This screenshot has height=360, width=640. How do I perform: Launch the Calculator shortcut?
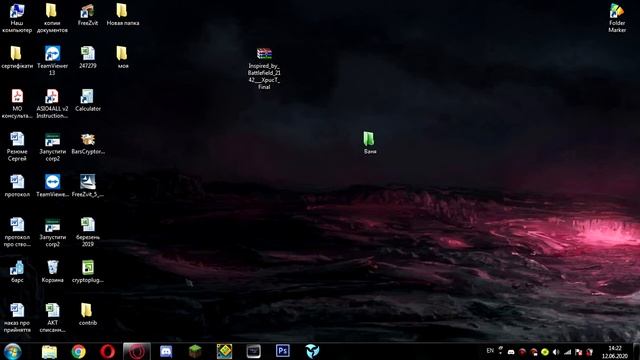pos(87,100)
